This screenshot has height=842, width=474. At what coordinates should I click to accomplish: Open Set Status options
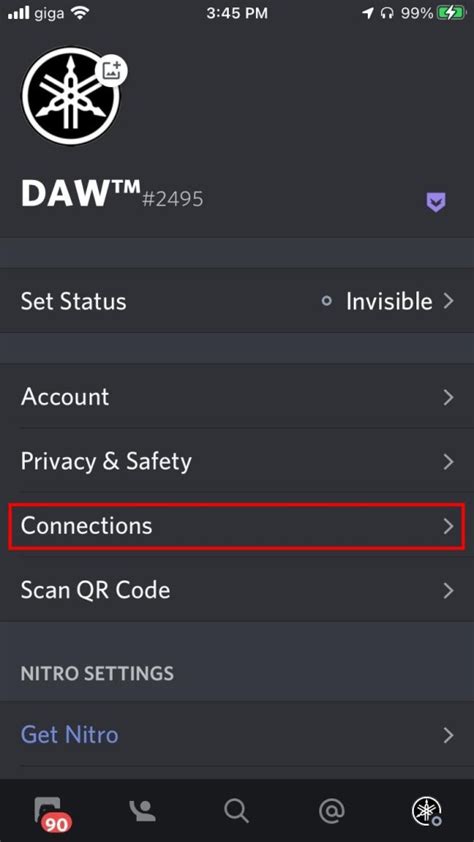pyautogui.click(x=237, y=301)
